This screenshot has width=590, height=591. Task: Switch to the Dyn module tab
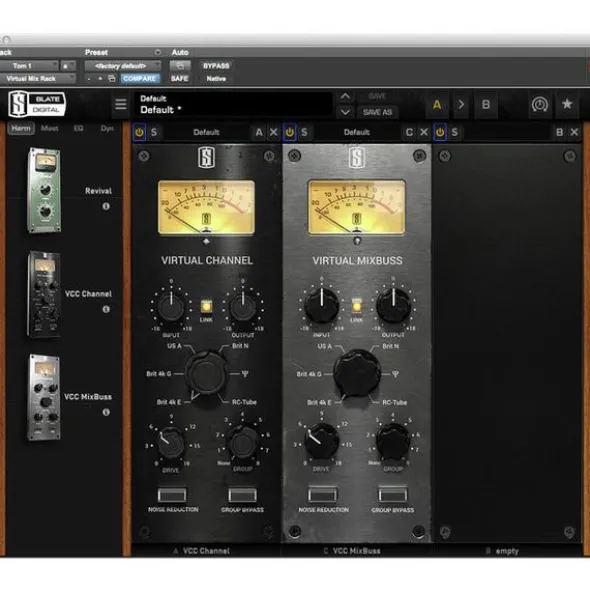click(107, 129)
